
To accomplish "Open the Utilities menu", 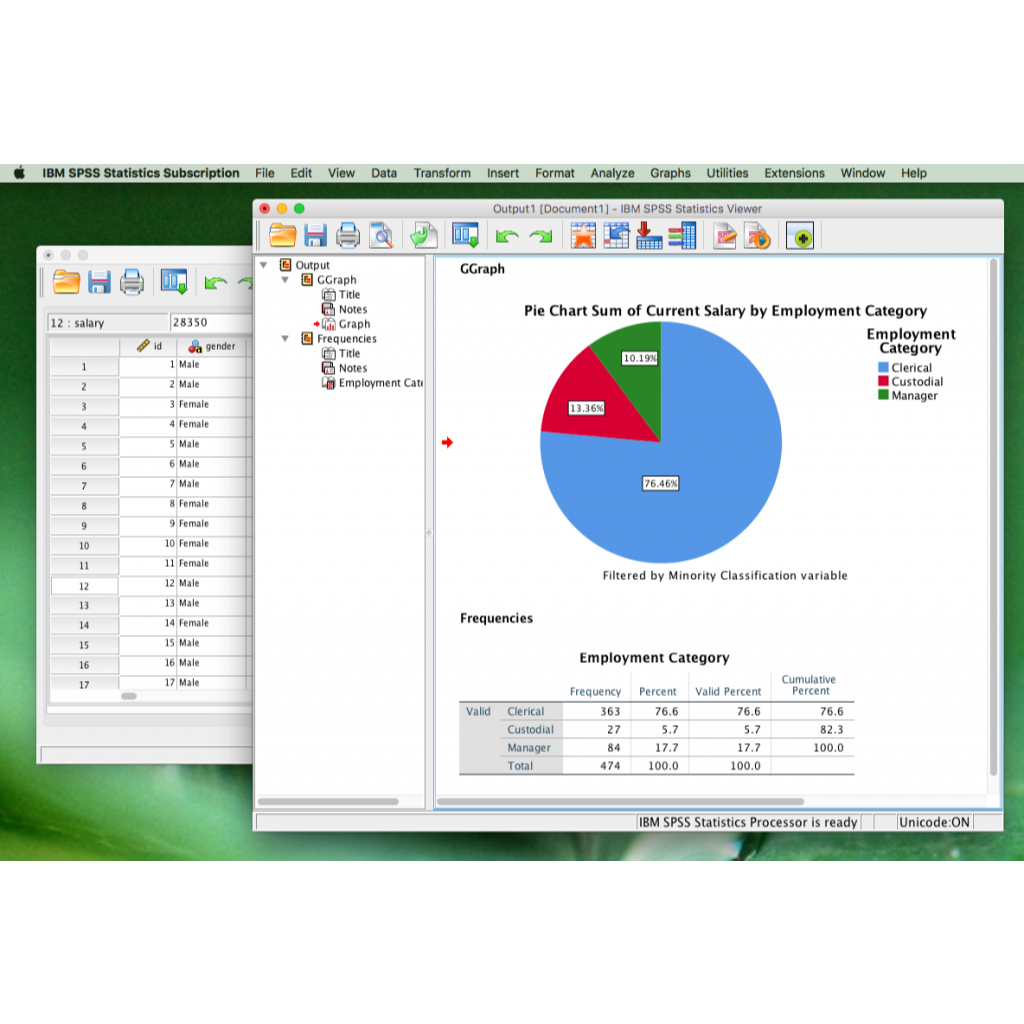I will tap(727, 173).
